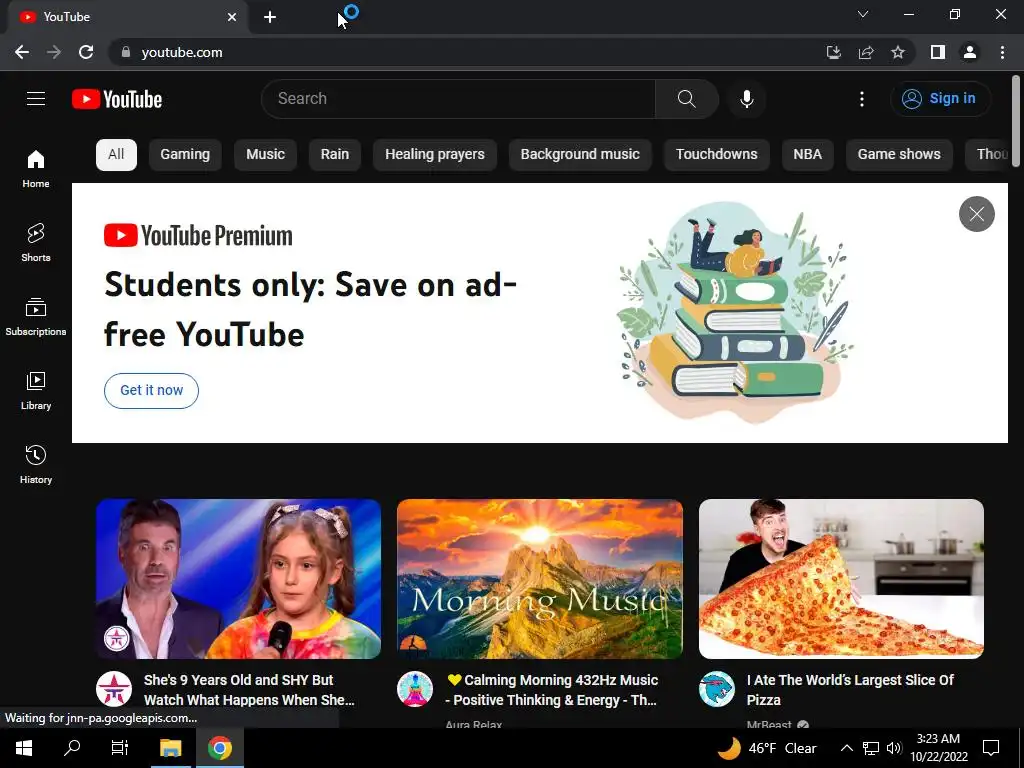Go back with browser back arrow
Screen dimensions: 1024x768
pos(22,52)
